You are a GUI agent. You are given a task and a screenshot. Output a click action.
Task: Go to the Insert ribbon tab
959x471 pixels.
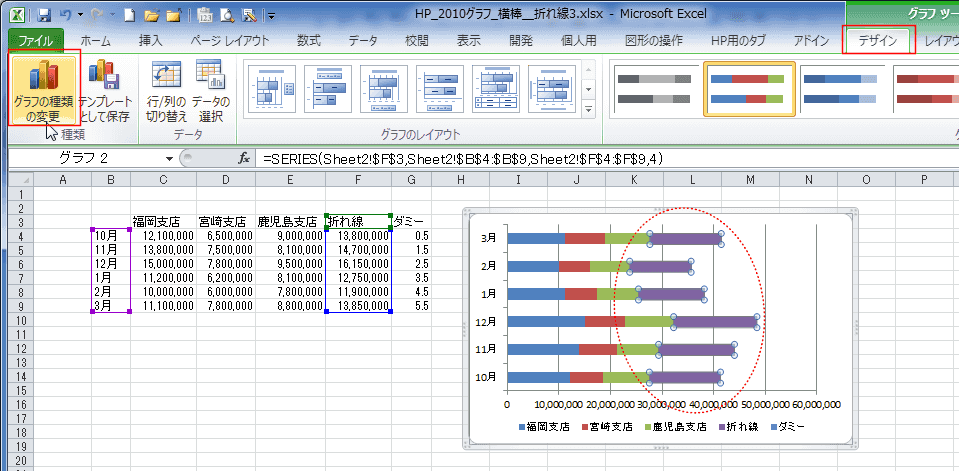coord(150,41)
